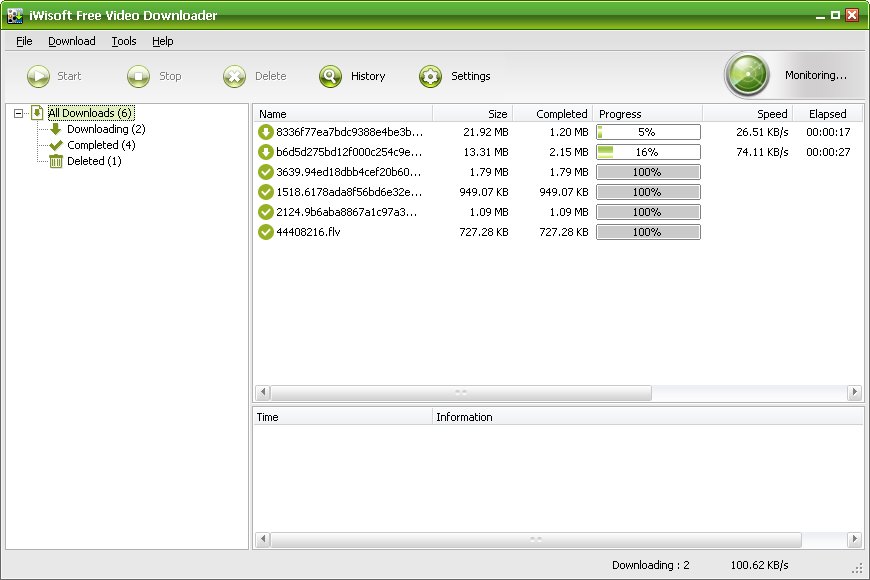This screenshot has height=580, width=870.
Task: Click the 16% progress bar
Action: [x=648, y=152]
